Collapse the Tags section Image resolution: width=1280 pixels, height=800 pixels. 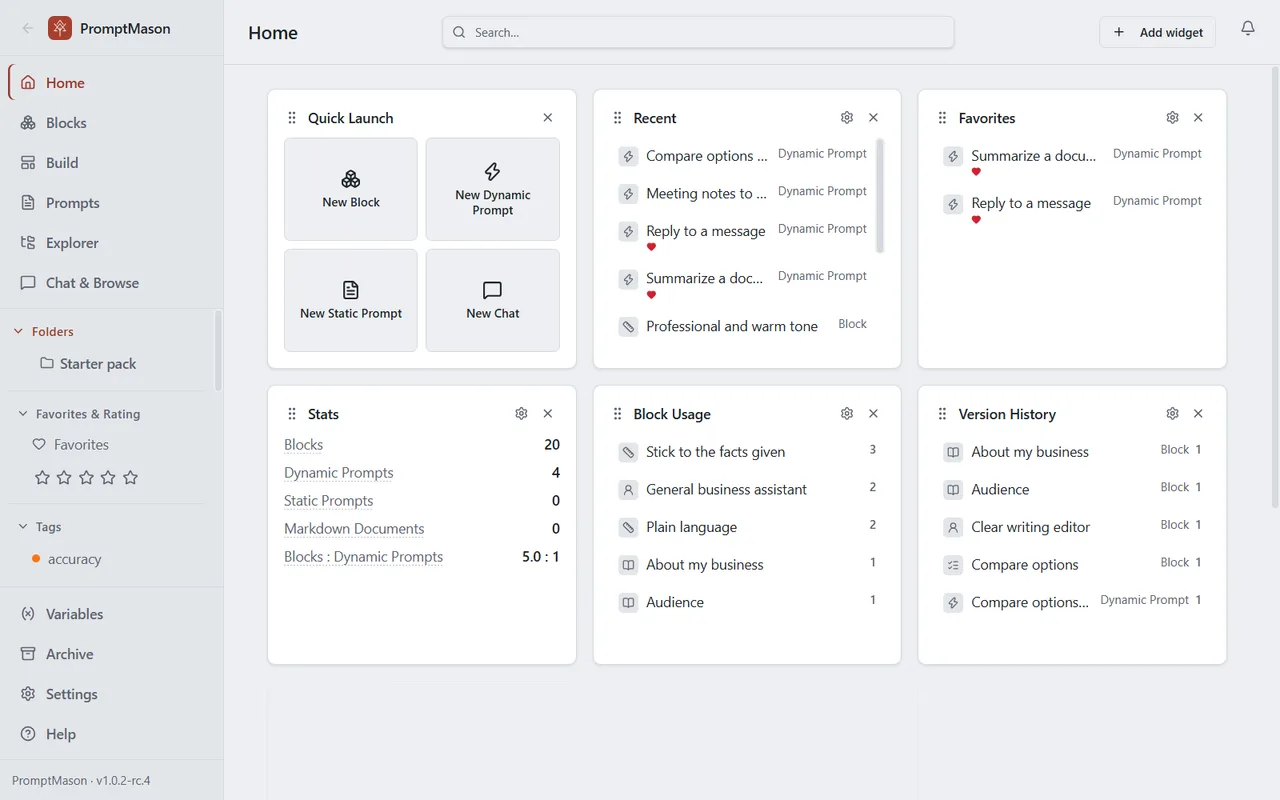coord(23,527)
